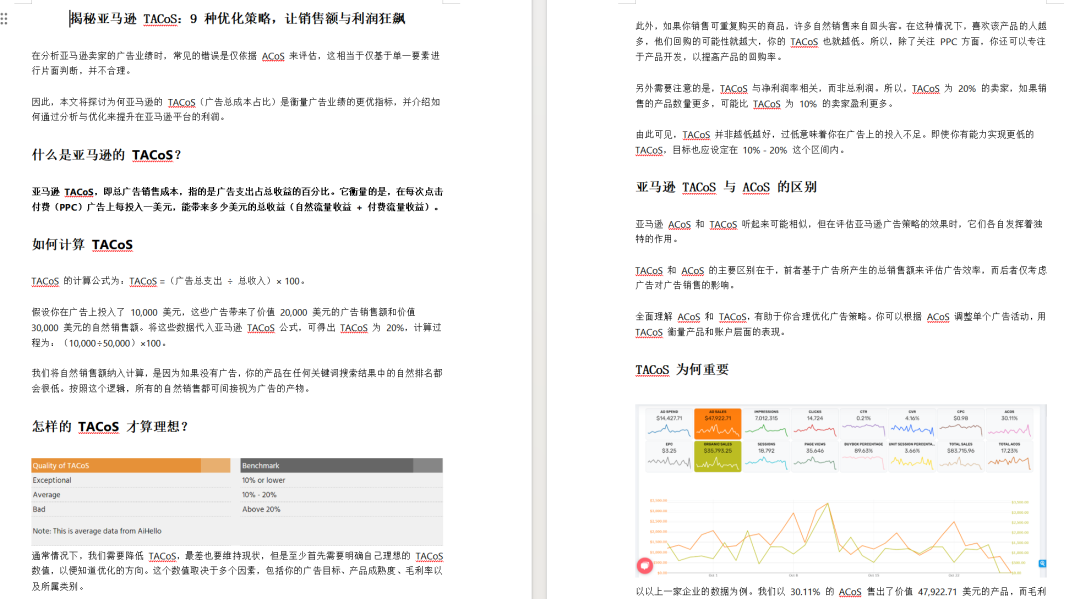Click the 'Benchmark' table header

[x=342, y=465]
